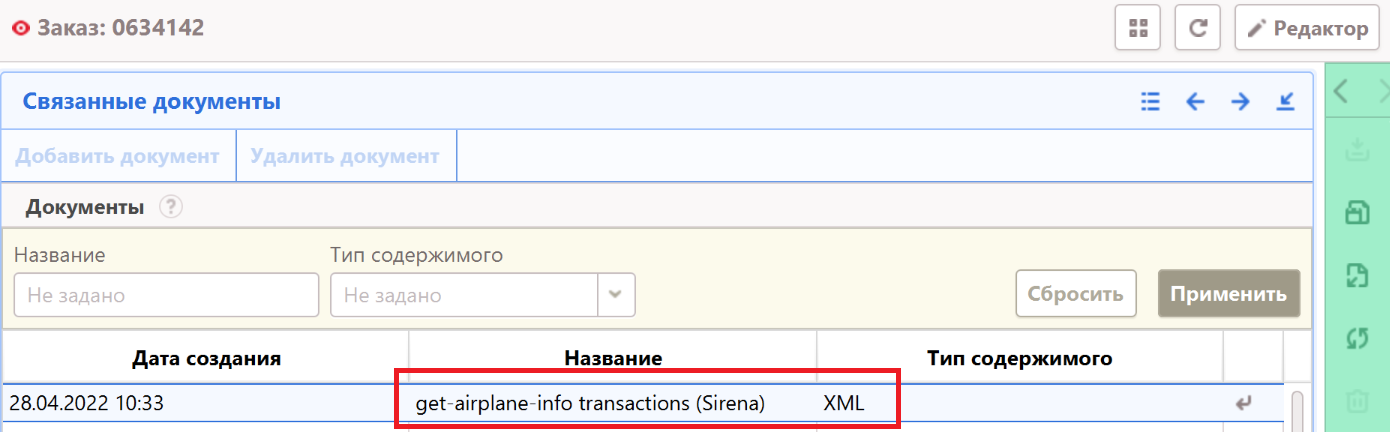The image size is (1390, 432).
Task: Click the grid layout icon button
Action: click(1137, 28)
